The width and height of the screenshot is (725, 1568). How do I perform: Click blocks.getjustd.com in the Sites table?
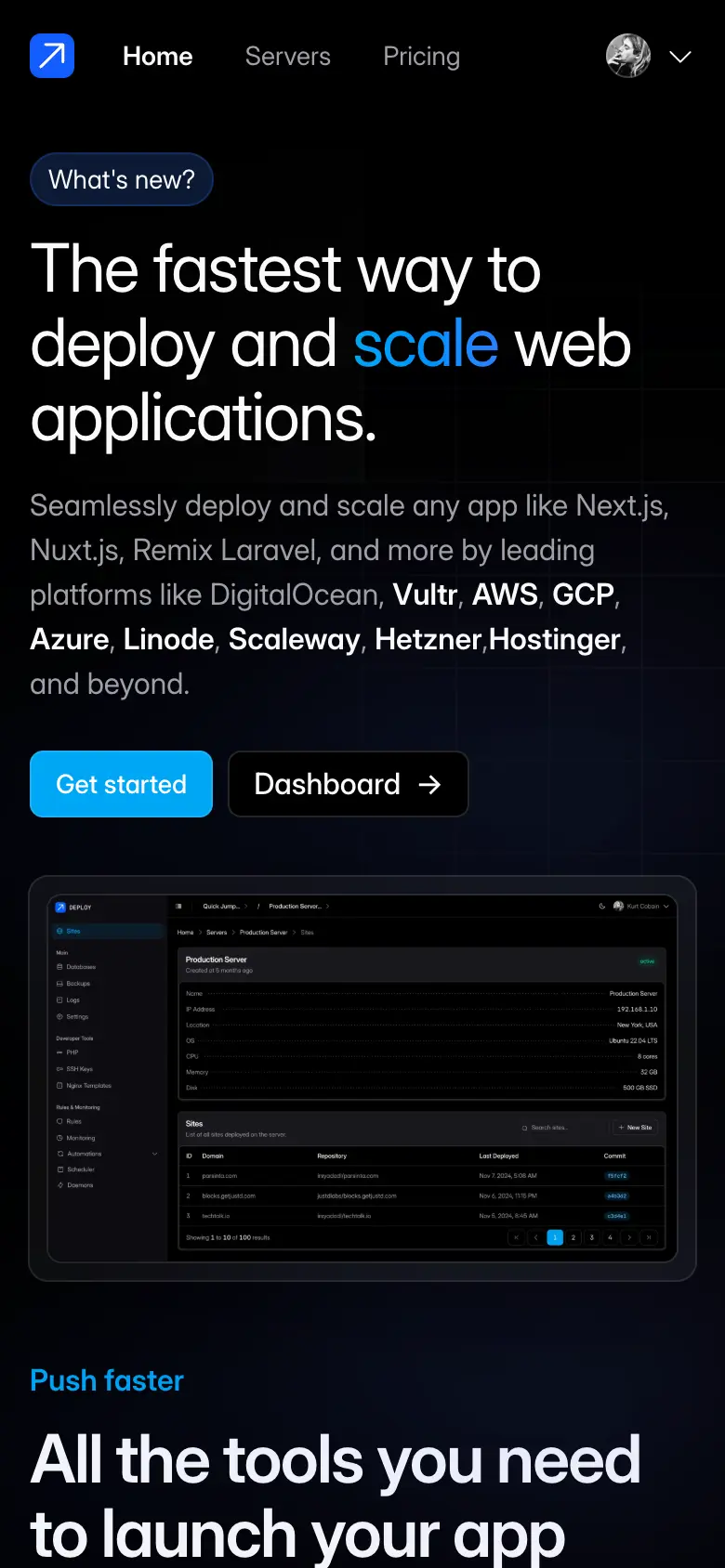(229, 1196)
